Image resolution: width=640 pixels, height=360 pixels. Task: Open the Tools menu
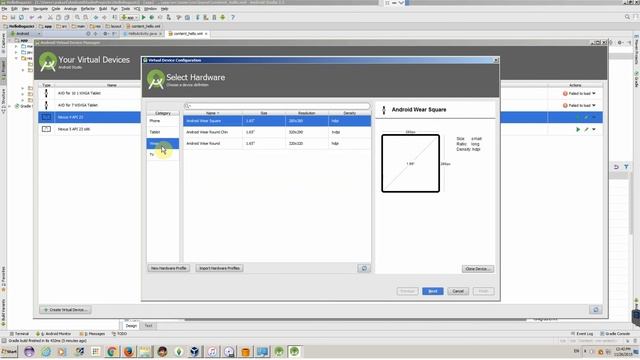(x=125, y=9)
